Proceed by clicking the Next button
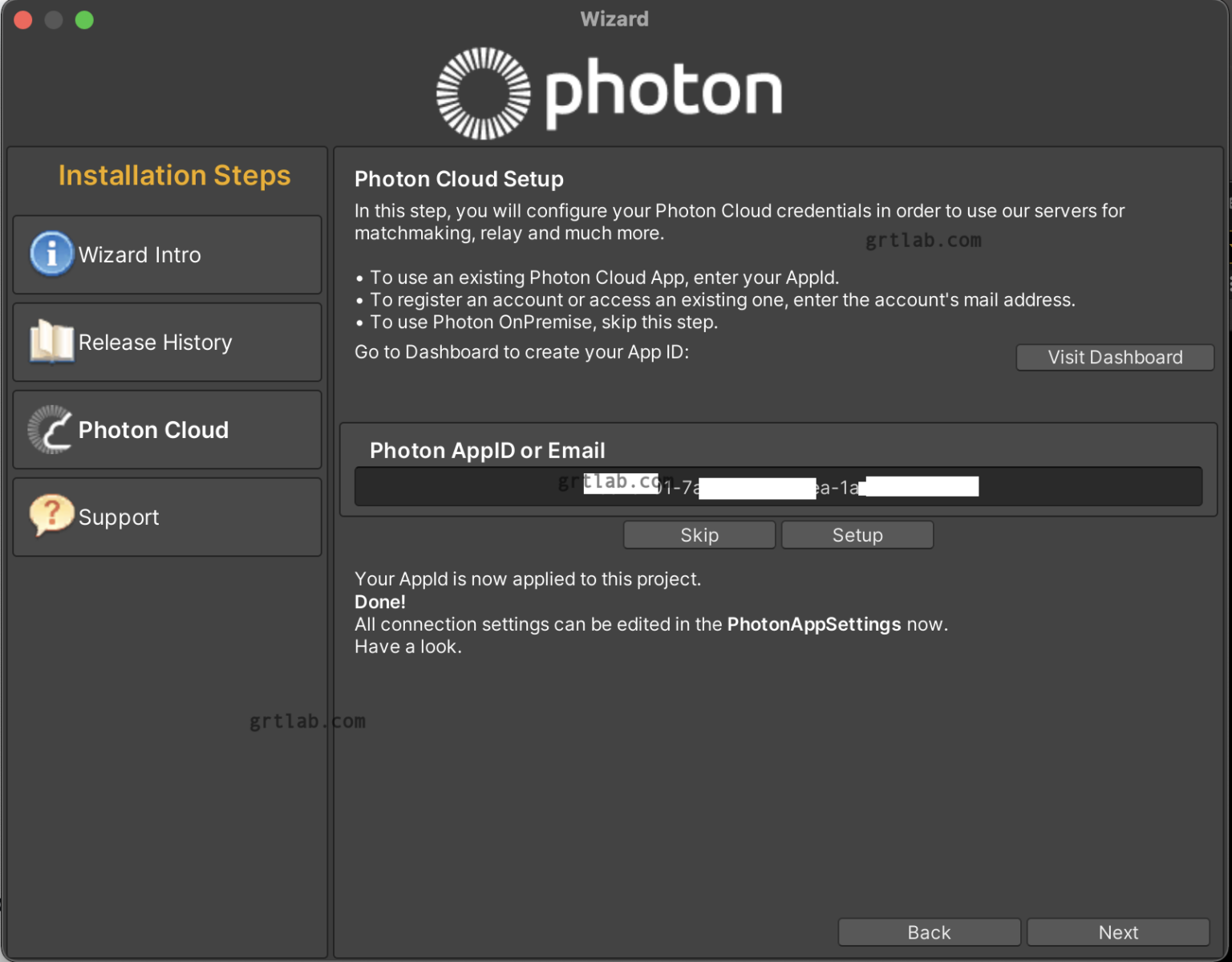 click(x=1118, y=932)
